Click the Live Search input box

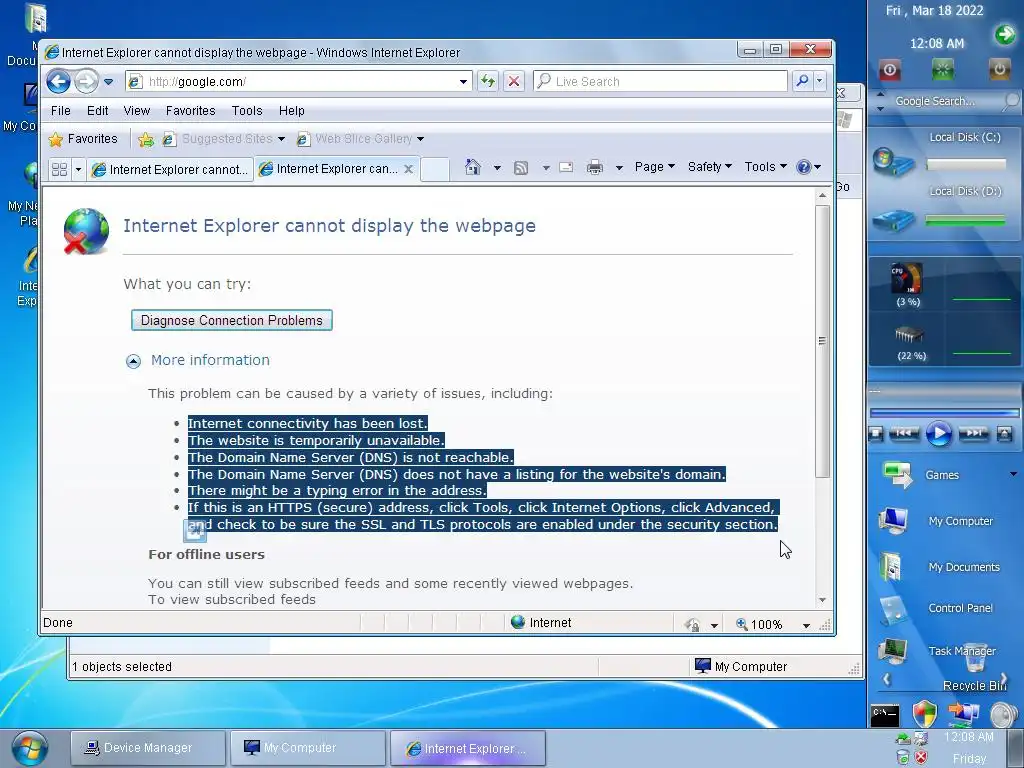[661, 82]
